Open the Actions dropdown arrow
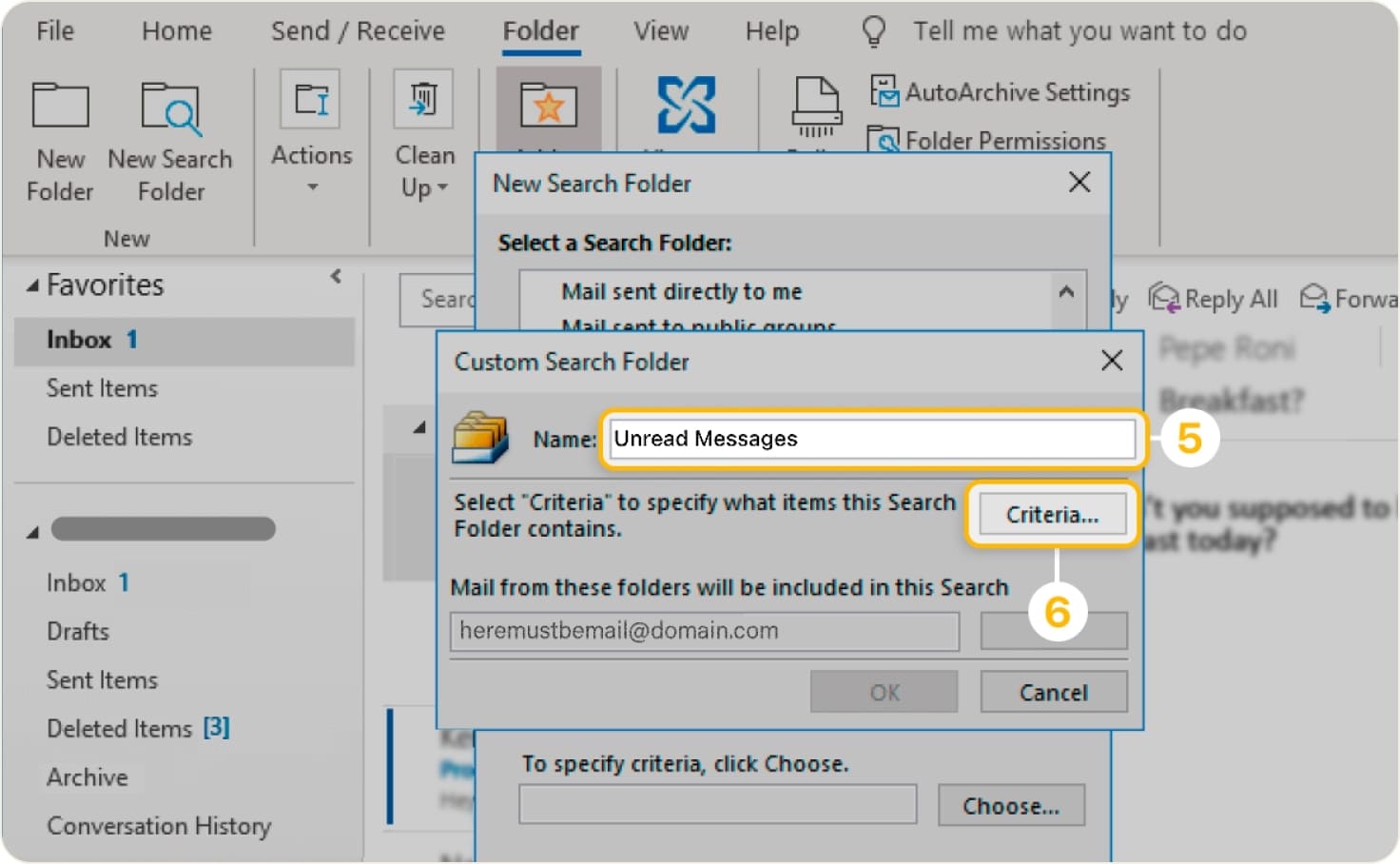Image resolution: width=1400 pixels, height=864 pixels. 311,188
